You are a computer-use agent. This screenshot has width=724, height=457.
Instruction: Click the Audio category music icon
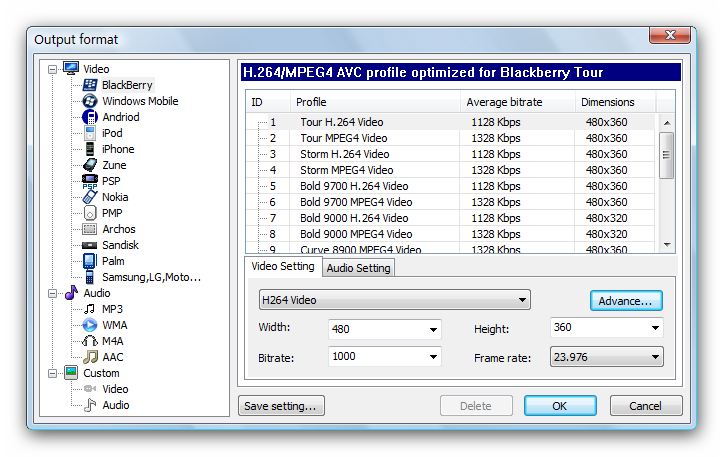[x=71, y=293]
